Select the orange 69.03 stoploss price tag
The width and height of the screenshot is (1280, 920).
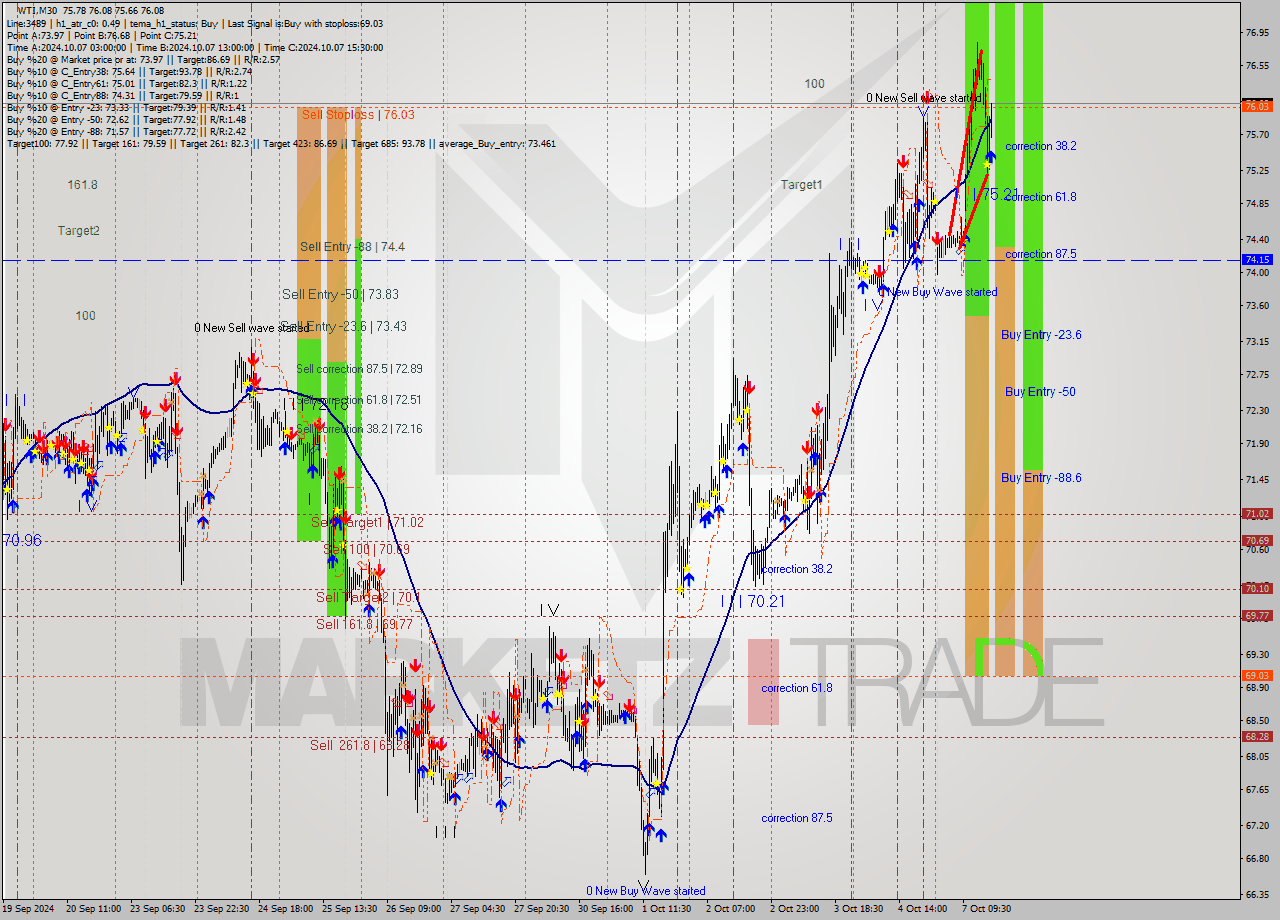point(1257,675)
